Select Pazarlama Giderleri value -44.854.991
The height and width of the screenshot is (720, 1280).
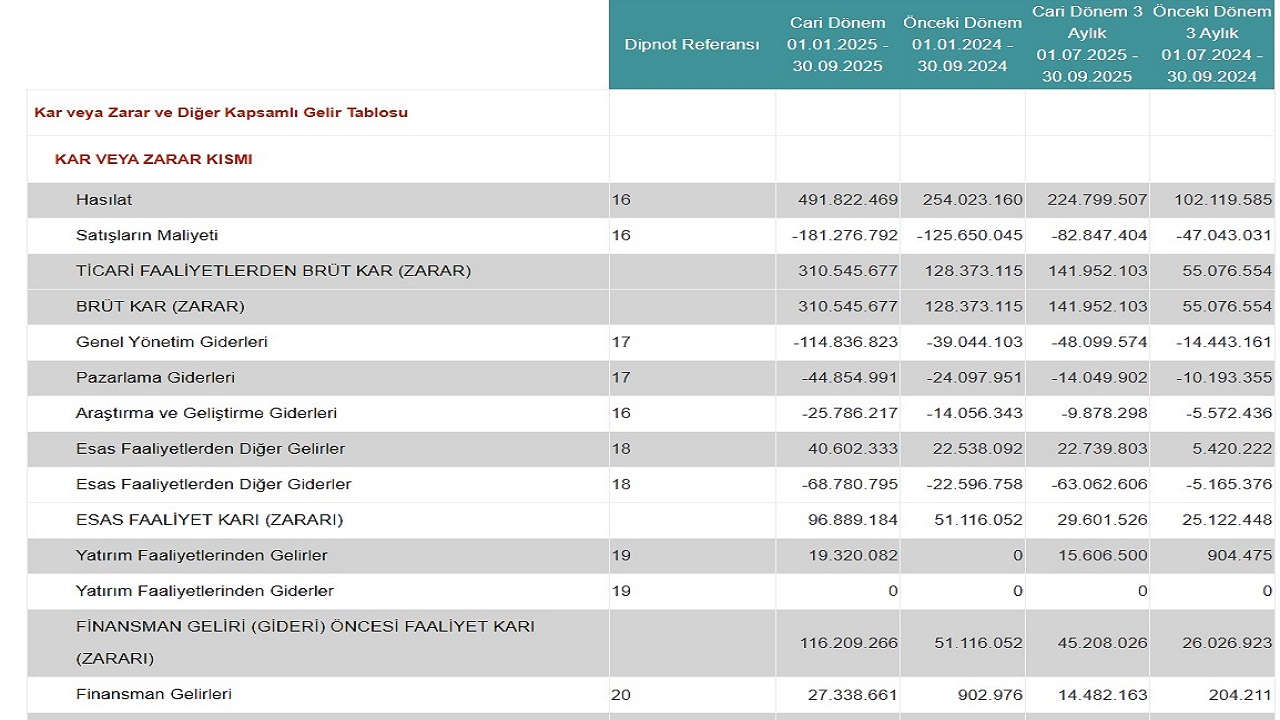tap(849, 378)
